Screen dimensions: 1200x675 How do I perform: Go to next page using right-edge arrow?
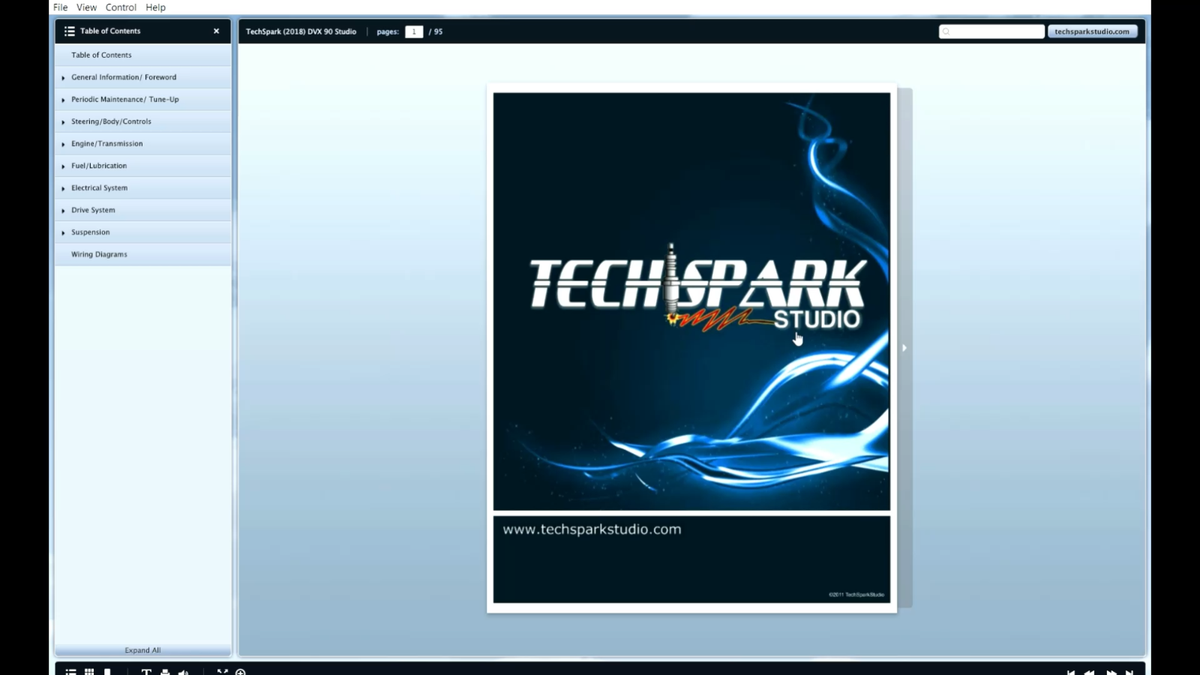point(904,348)
